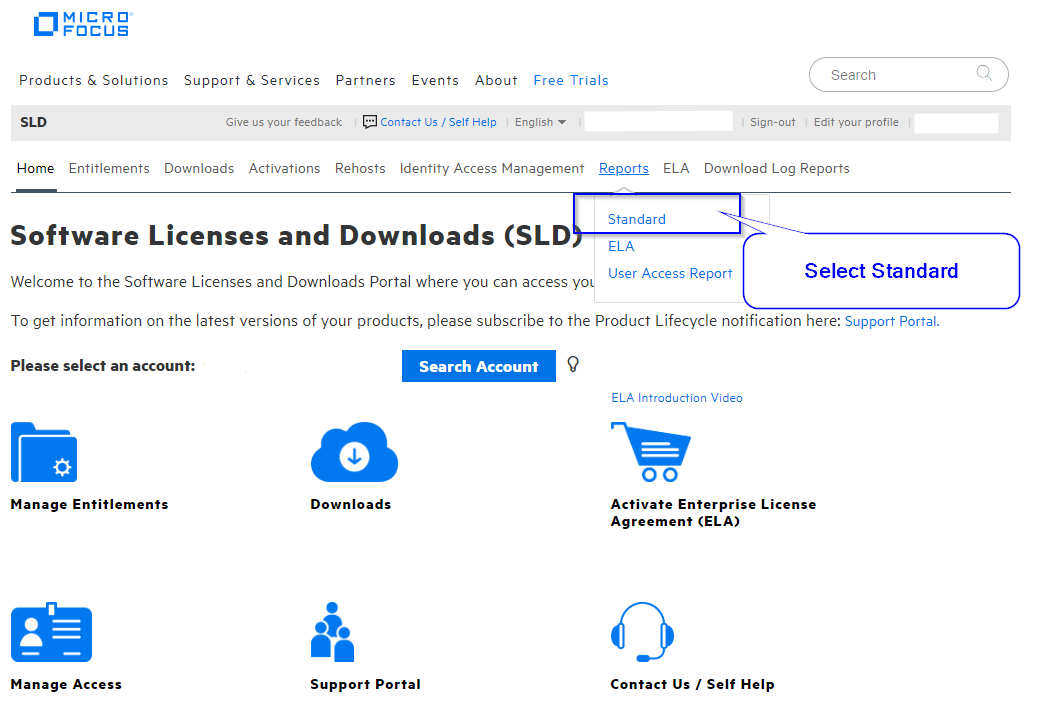Image resolution: width=1037 pixels, height=713 pixels.
Task: Open the Partners menu
Action: [366, 80]
